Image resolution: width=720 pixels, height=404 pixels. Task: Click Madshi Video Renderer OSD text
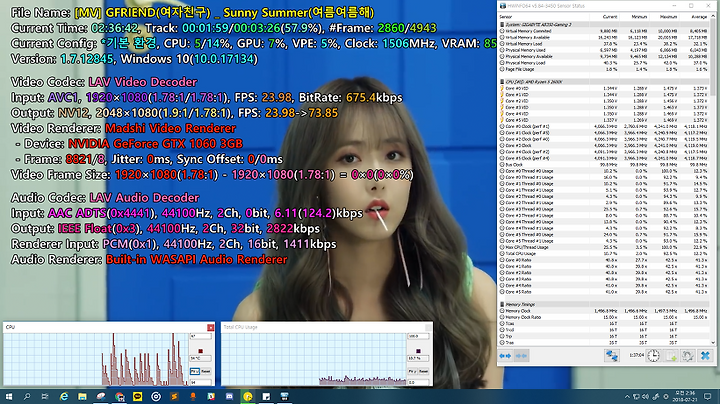pyautogui.click(x=170, y=128)
